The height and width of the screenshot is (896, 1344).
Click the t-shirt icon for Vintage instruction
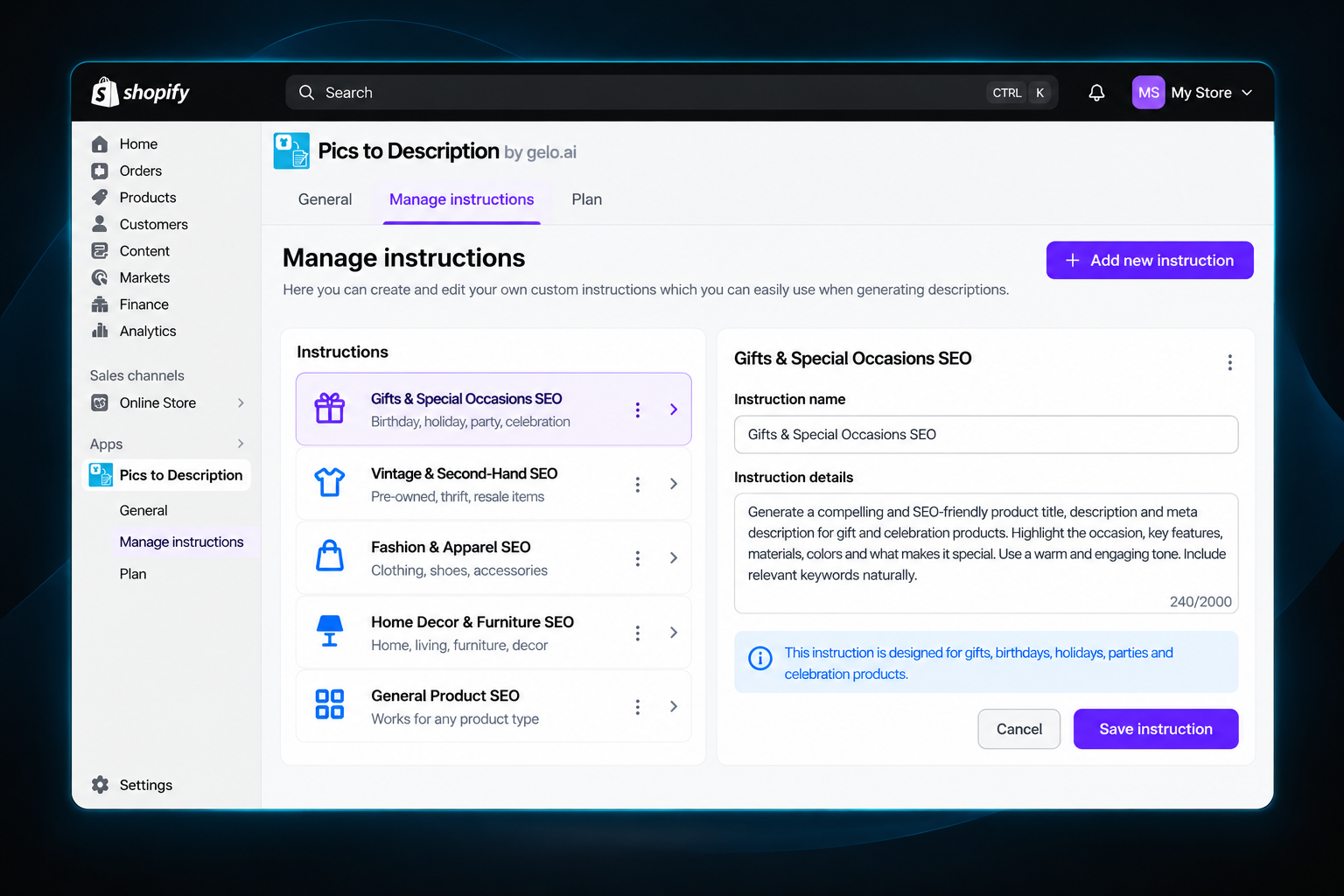(330, 482)
